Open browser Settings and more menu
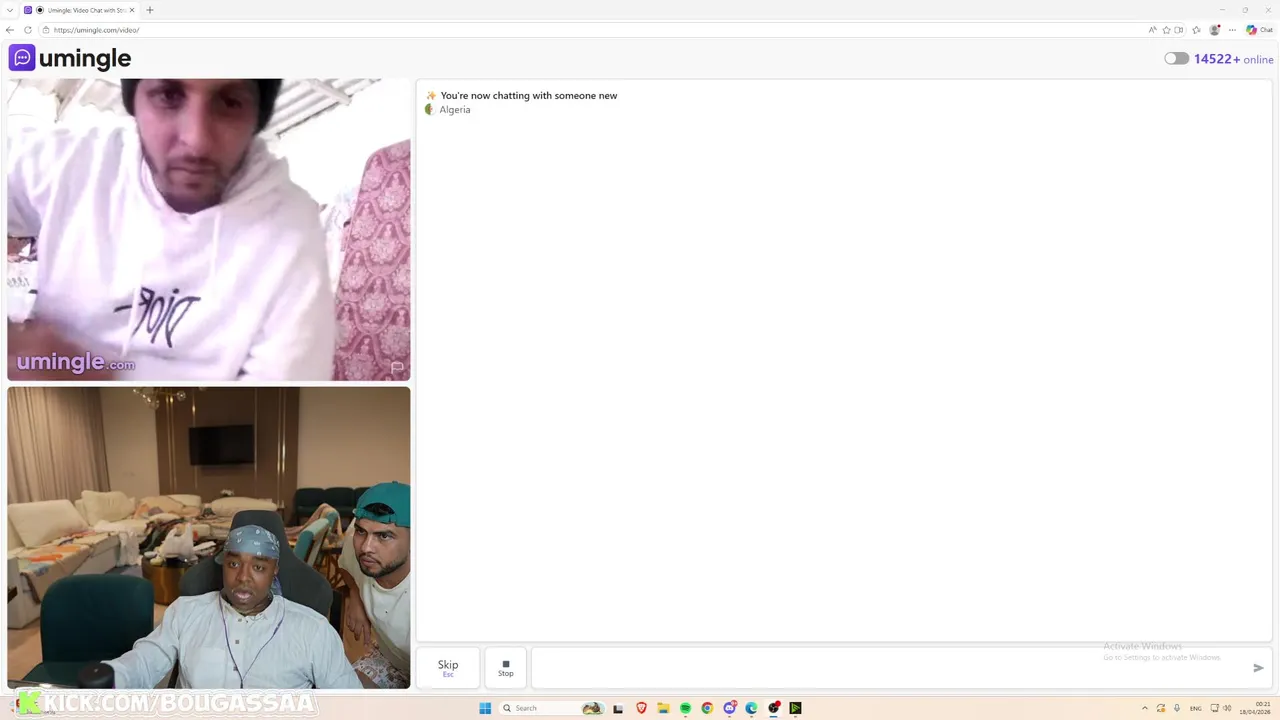The image size is (1280, 720). click(1232, 30)
